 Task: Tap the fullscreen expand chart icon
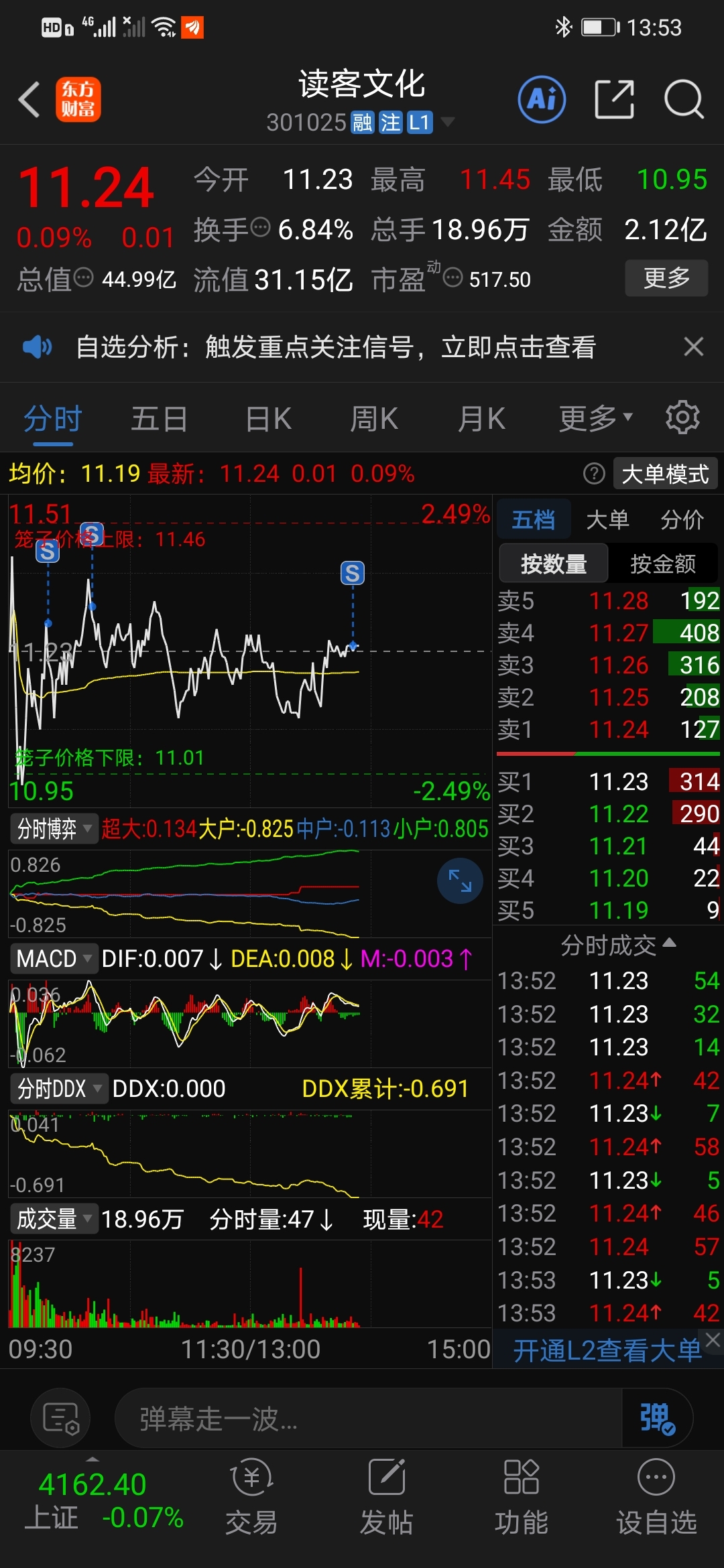point(460,880)
